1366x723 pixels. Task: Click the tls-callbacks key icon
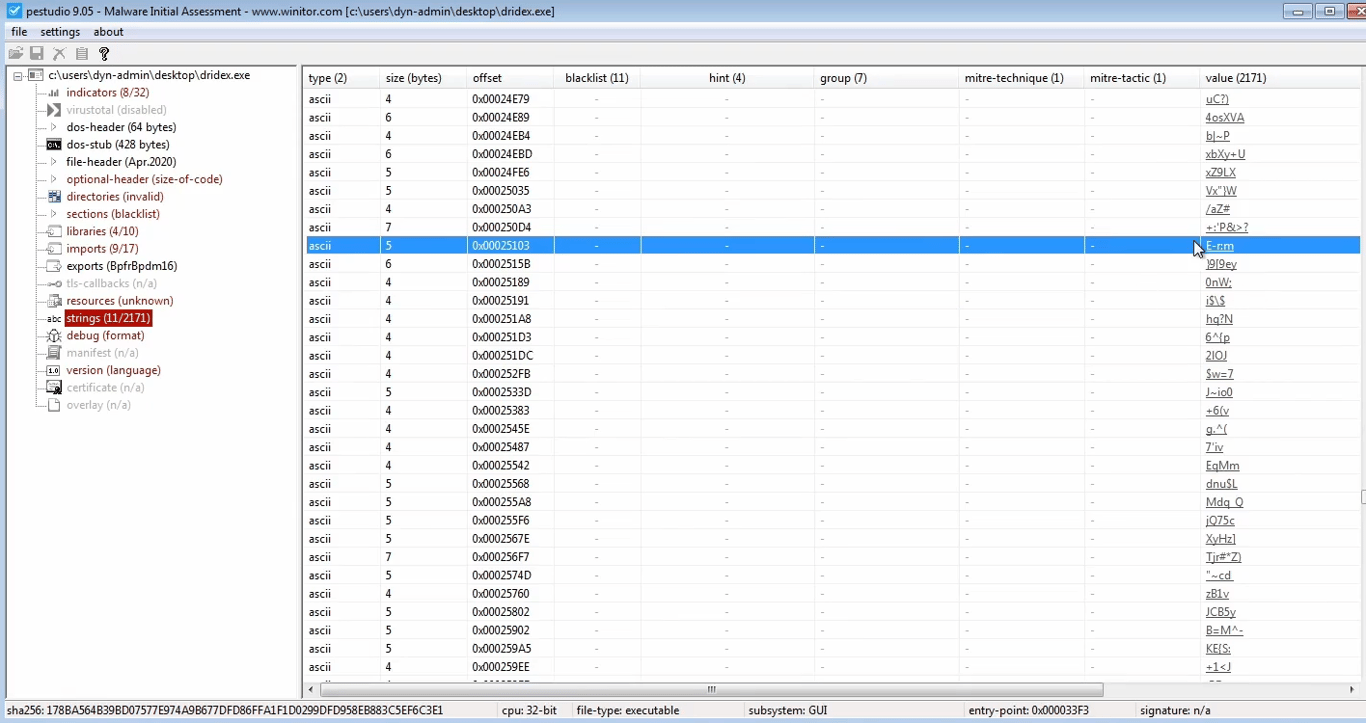[x=54, y=283]
